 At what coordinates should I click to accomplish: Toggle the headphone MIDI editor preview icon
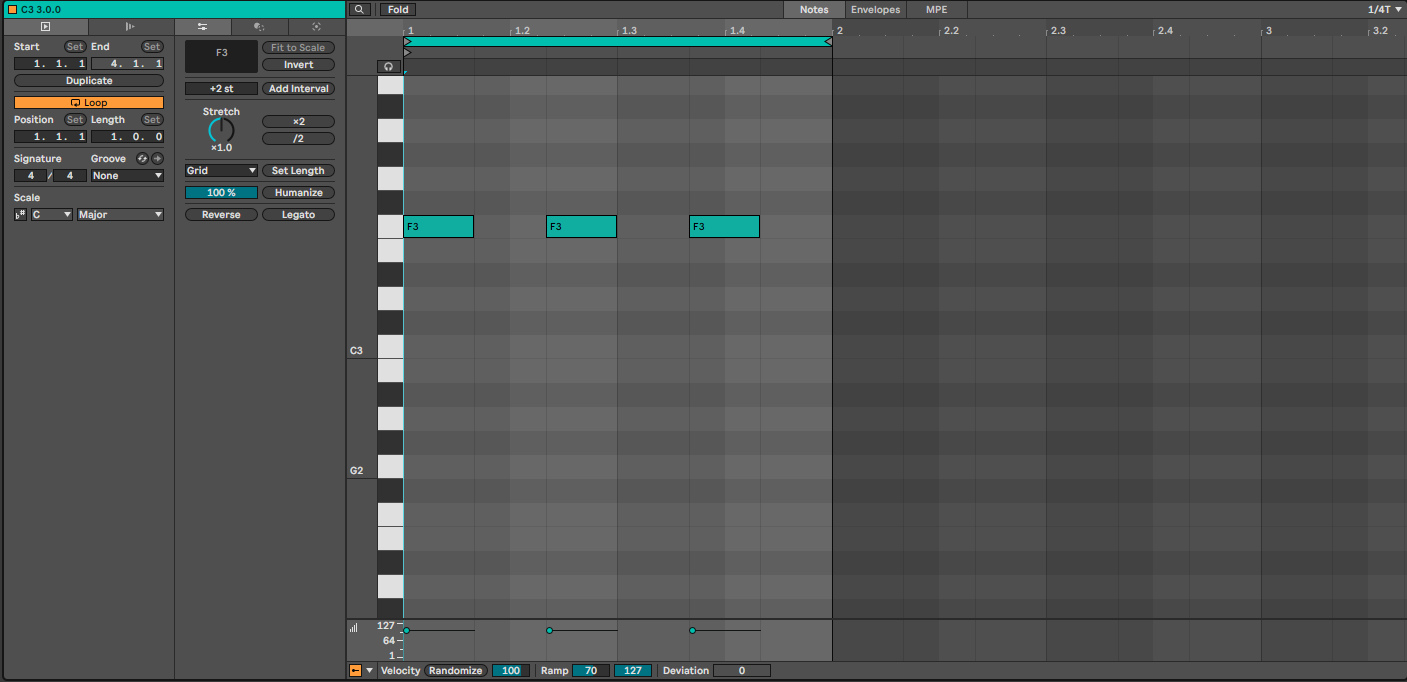coord(388,66)
